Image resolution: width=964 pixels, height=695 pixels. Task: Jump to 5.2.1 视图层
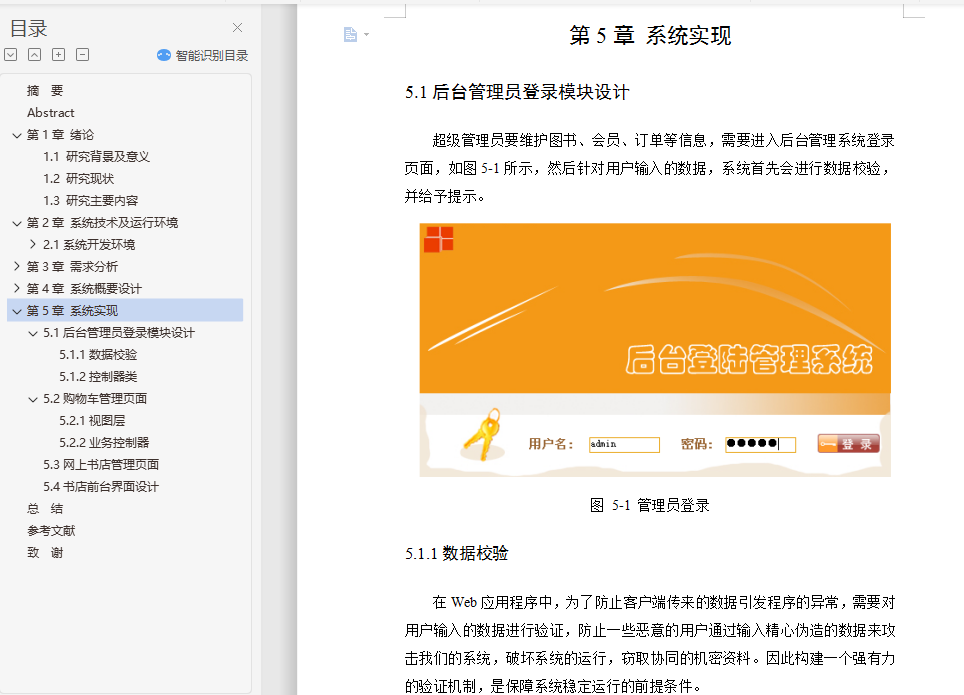[x=92, y=421]
